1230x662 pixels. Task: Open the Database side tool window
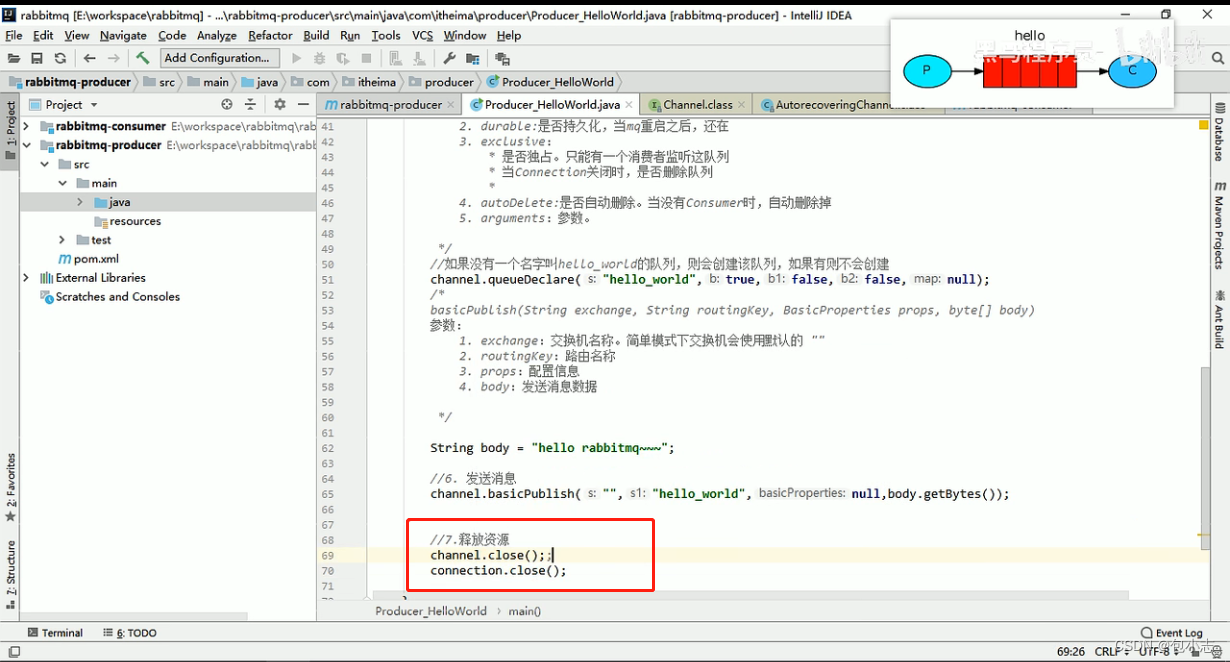pos(1220,131)
